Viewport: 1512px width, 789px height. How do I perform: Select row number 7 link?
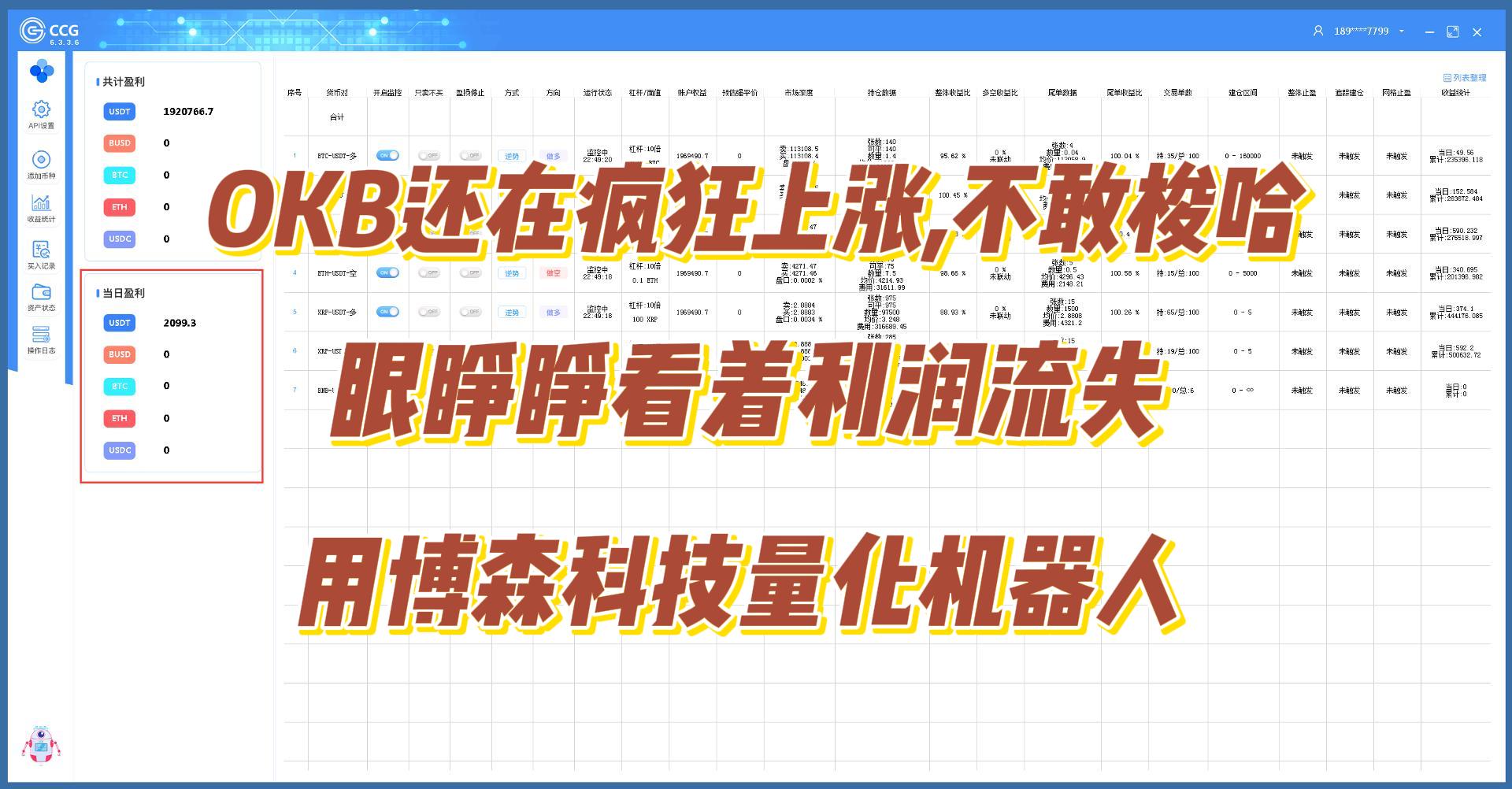[295, 390]
